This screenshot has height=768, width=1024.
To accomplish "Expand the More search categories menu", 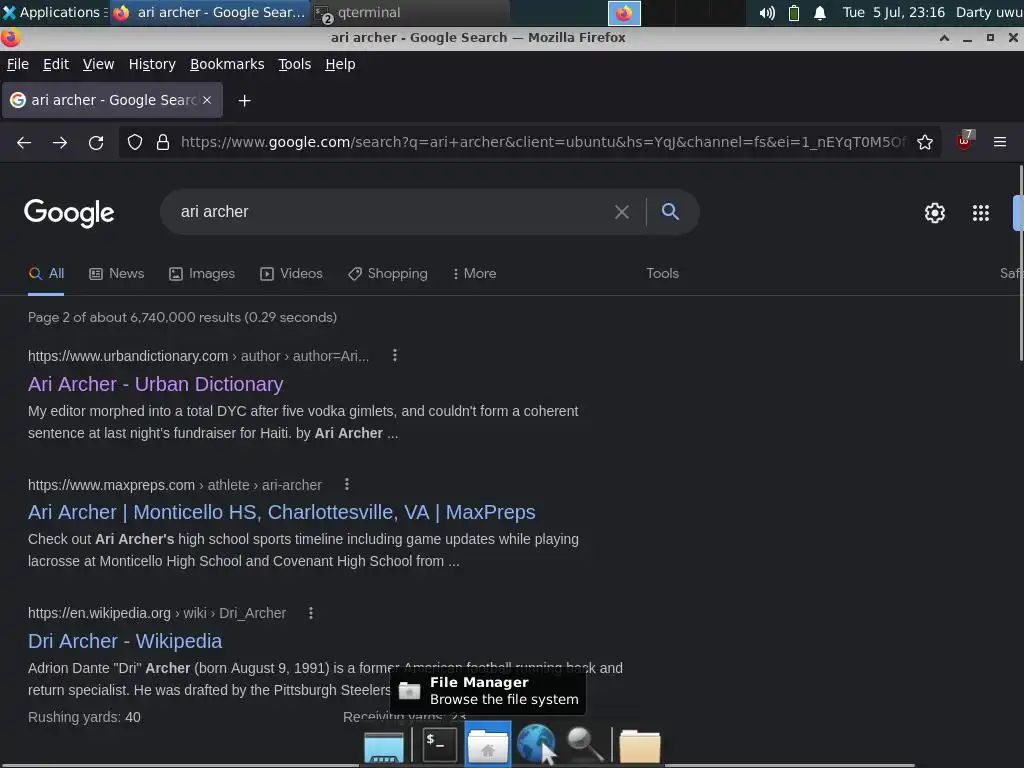I will [x=475, y=274].
